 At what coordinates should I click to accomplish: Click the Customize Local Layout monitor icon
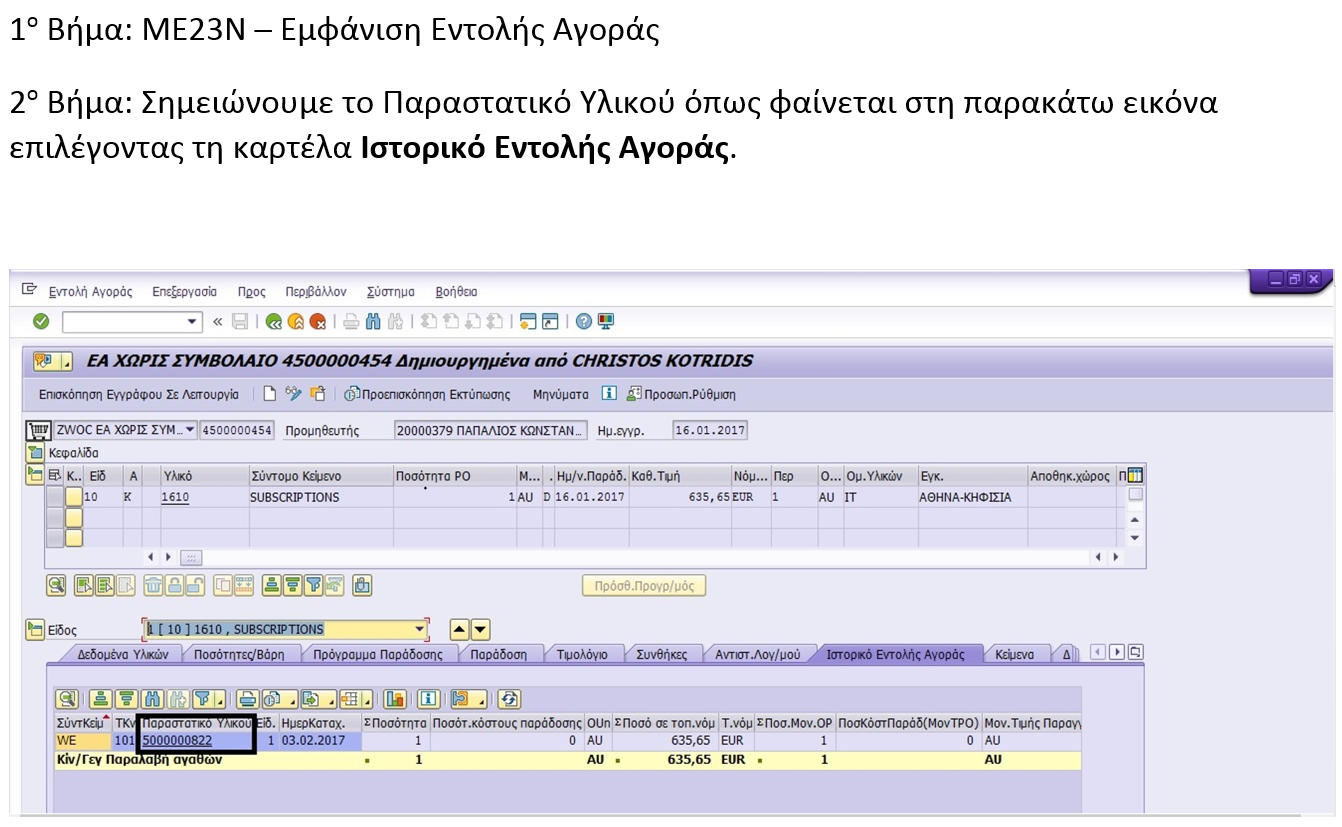click(606, 322)
